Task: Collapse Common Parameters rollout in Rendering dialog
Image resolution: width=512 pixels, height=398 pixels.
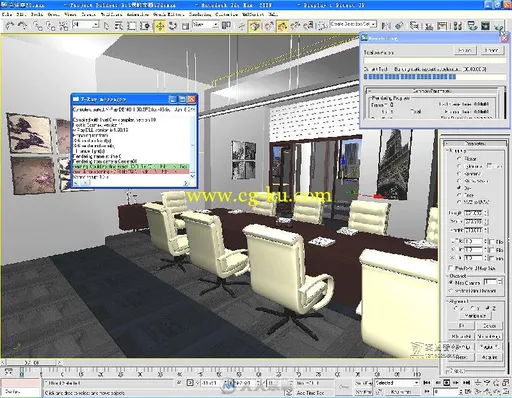Action: click(432, 91)
